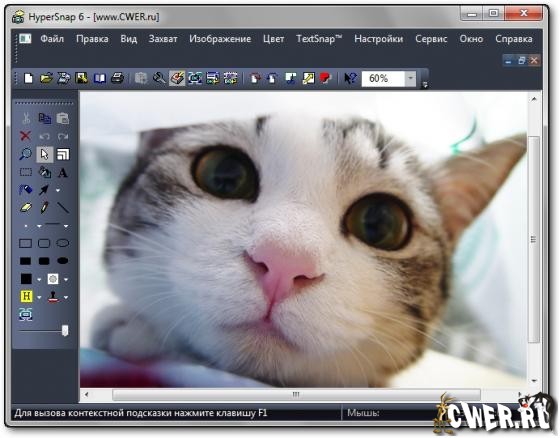Open dropdown arrow next to black color swatch
Viewport: 560px width, 438px height.
39,279
